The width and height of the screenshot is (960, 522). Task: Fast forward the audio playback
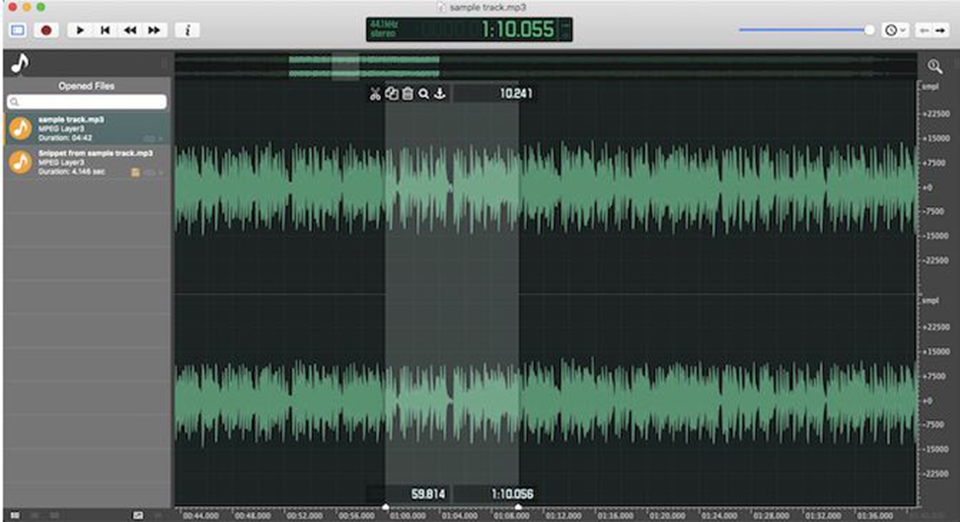[x=154, y=30]
